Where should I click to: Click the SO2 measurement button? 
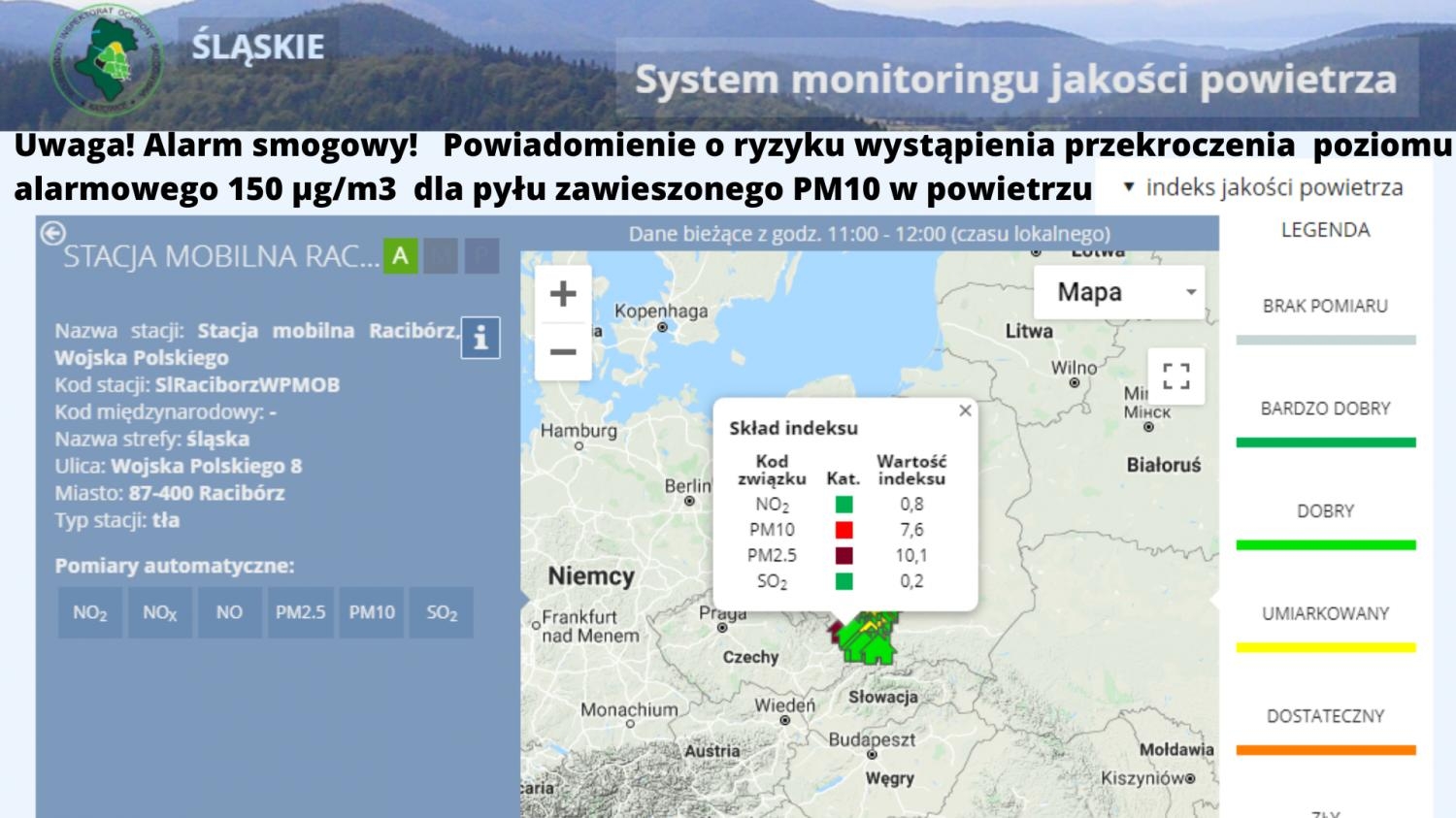pyautogui.click(x=442, y=612)
